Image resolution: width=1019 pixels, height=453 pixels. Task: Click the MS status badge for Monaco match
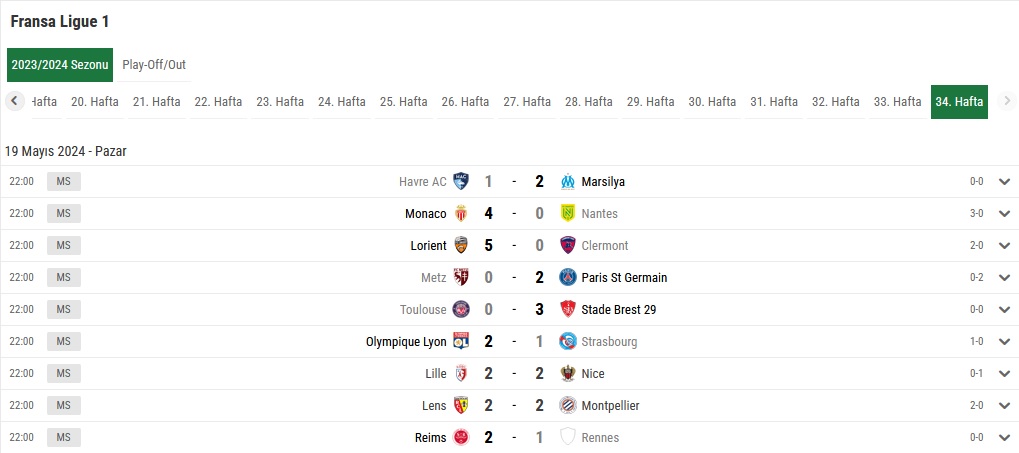tap(64, 213)
